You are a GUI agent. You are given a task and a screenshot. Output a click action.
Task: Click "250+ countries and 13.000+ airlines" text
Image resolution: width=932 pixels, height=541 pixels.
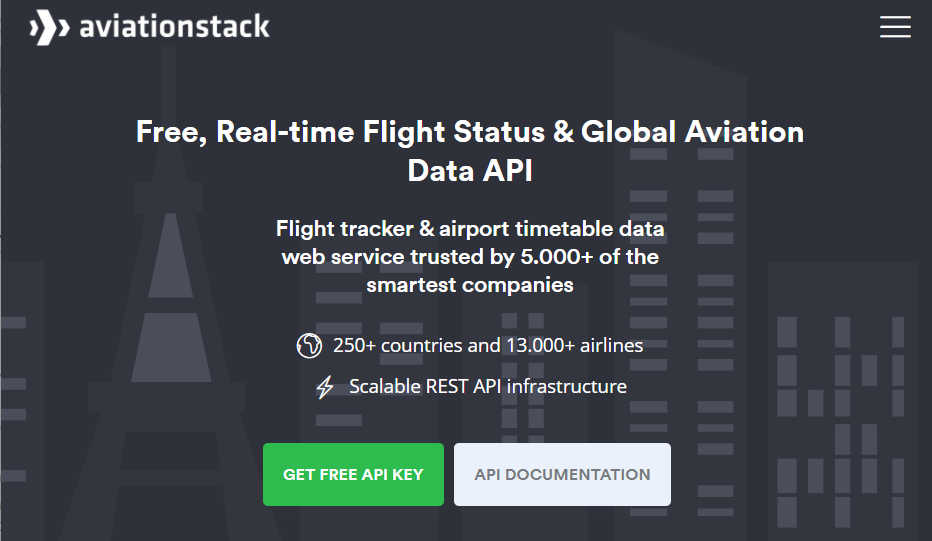coord(488,345)
